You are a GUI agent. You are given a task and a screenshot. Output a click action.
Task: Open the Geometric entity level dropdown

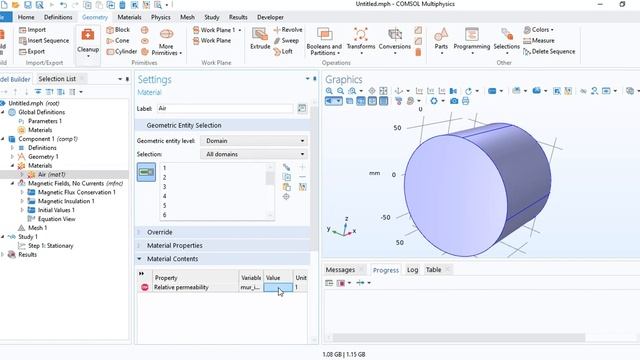(x=254, y=141)
